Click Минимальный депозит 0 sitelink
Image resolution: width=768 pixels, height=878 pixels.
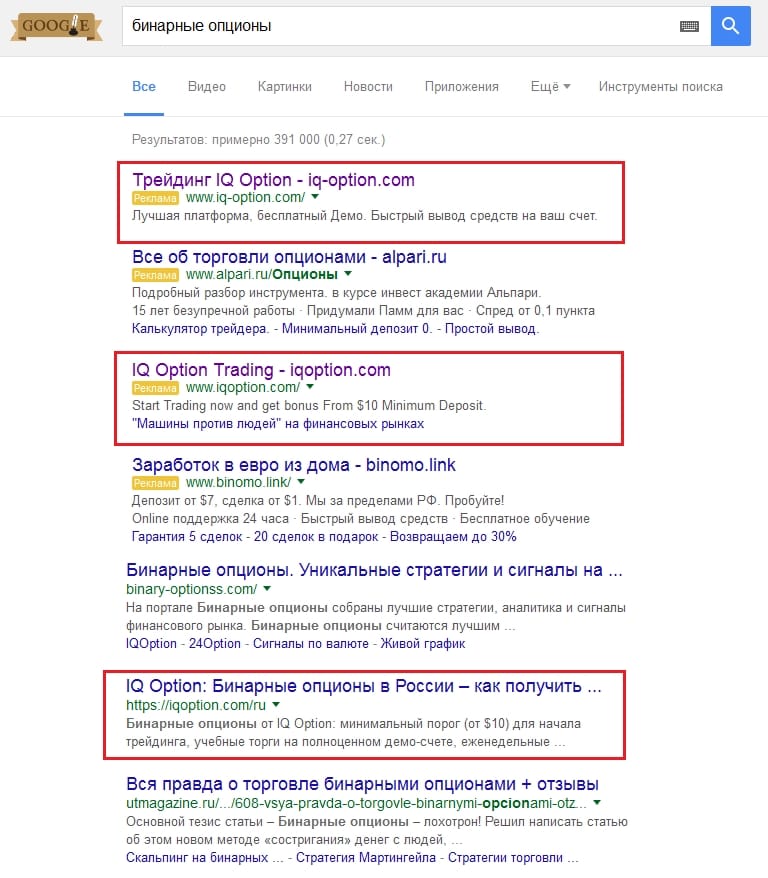coord(356,329)
